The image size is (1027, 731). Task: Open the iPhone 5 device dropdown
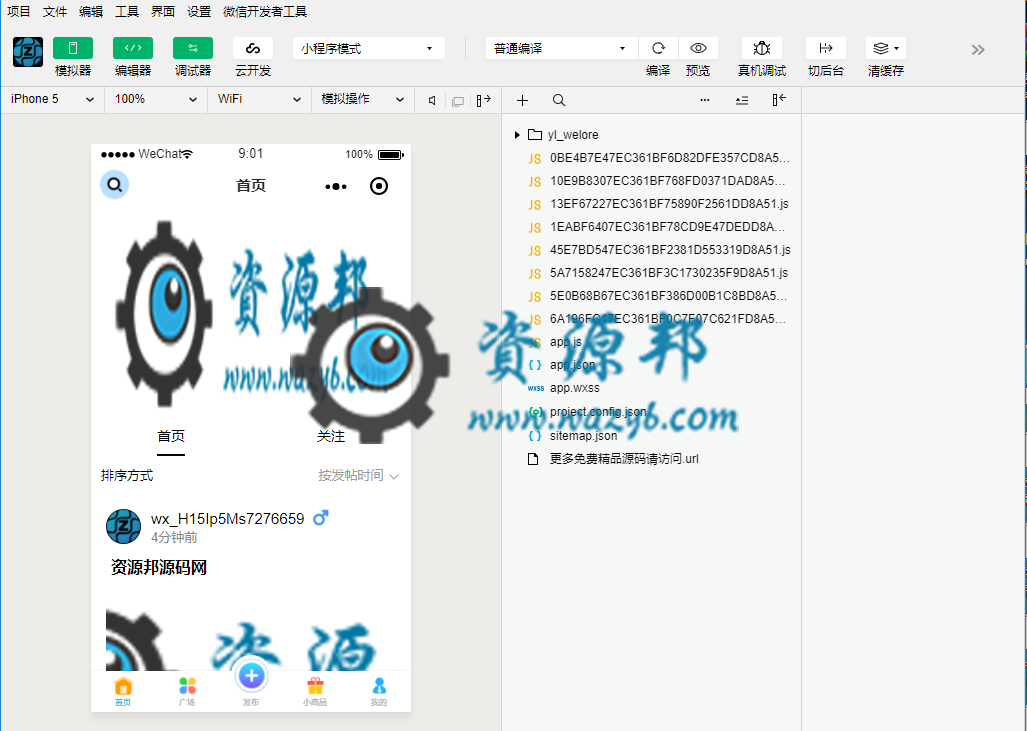(52, 100)
